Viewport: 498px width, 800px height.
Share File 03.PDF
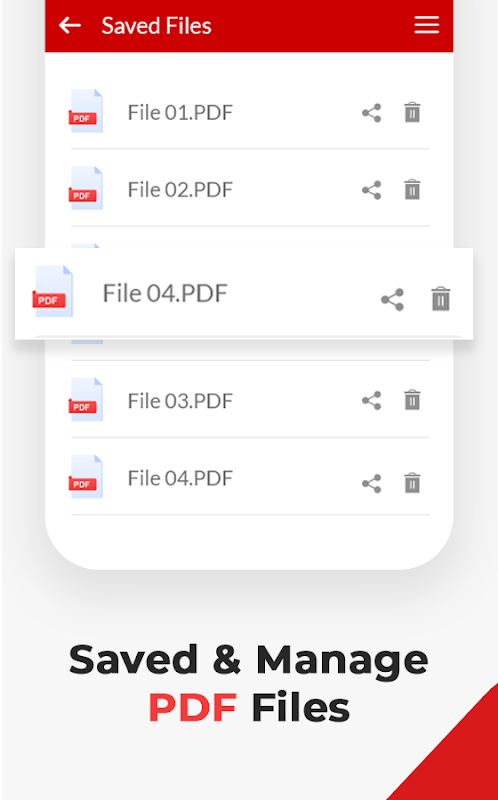pyautogui.click(x=371, y=401)
